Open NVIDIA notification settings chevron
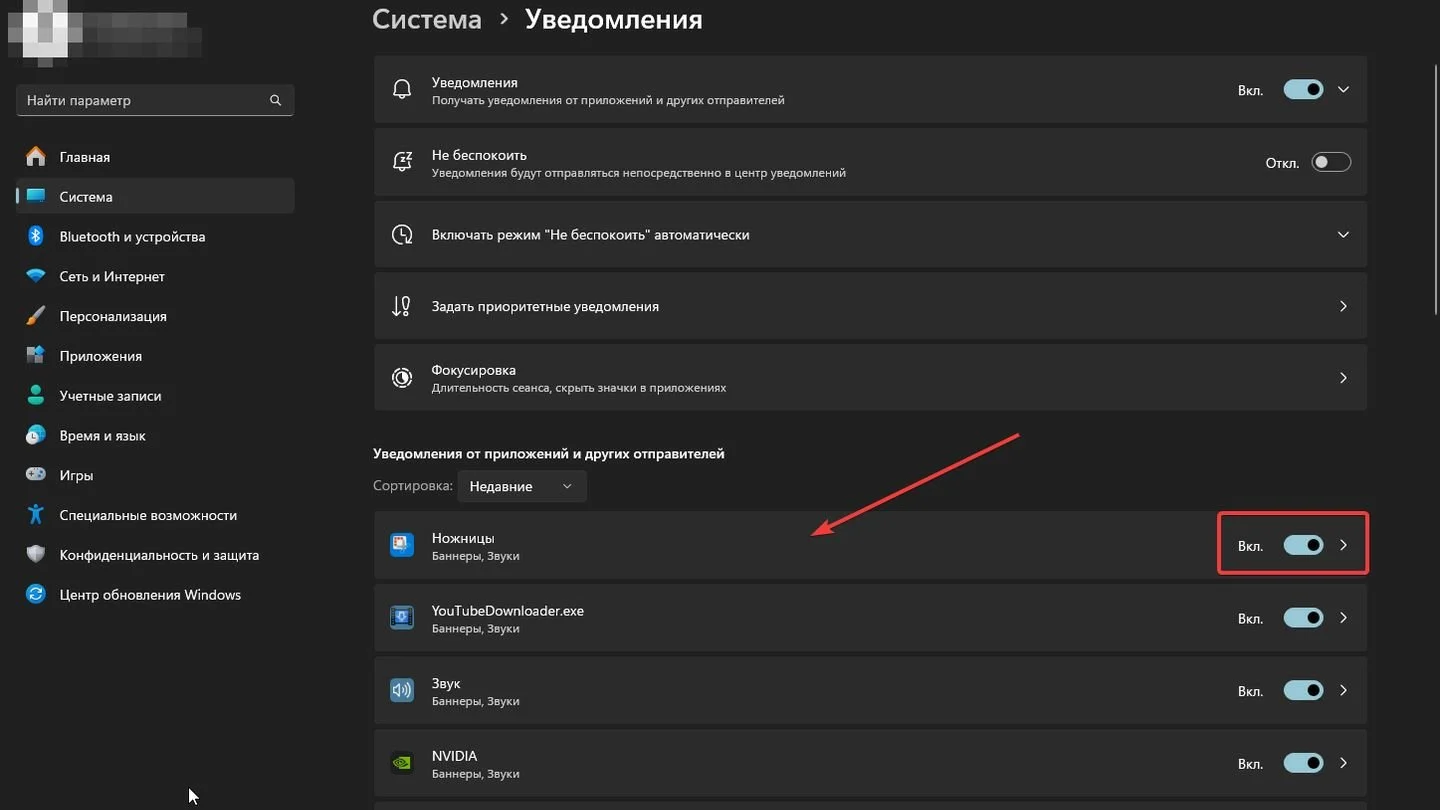 click(x=1343, y=762)
